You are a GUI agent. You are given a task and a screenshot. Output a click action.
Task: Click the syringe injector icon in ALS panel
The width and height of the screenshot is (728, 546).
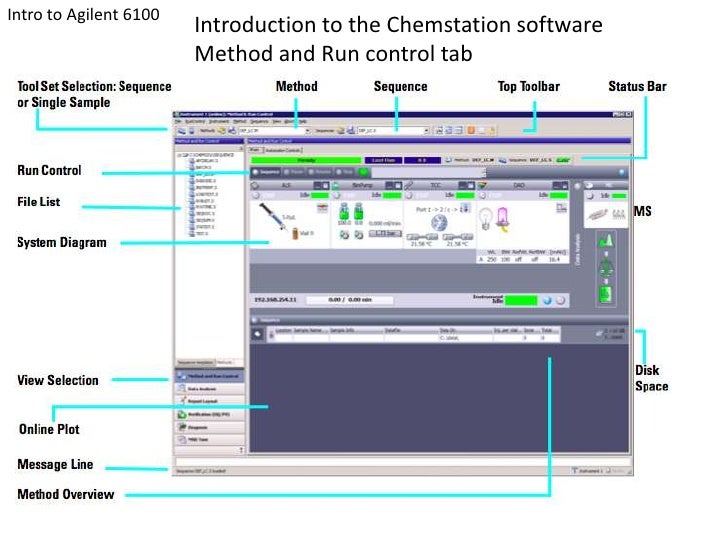(x=273, y=216)
